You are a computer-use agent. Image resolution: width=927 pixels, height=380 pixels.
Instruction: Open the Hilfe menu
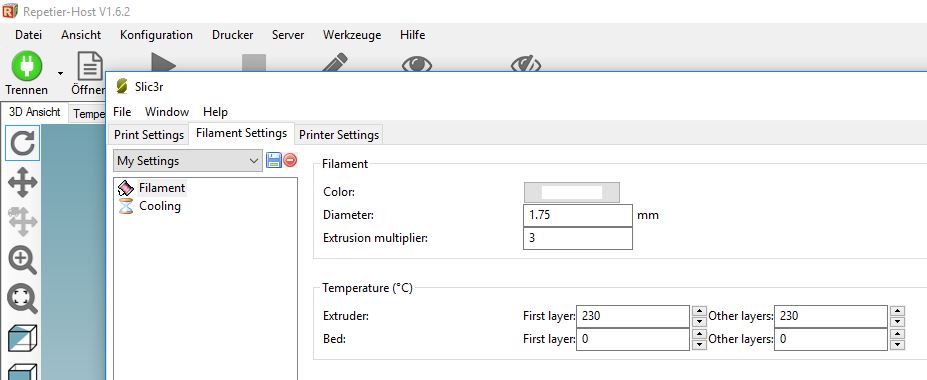point(412,35)
